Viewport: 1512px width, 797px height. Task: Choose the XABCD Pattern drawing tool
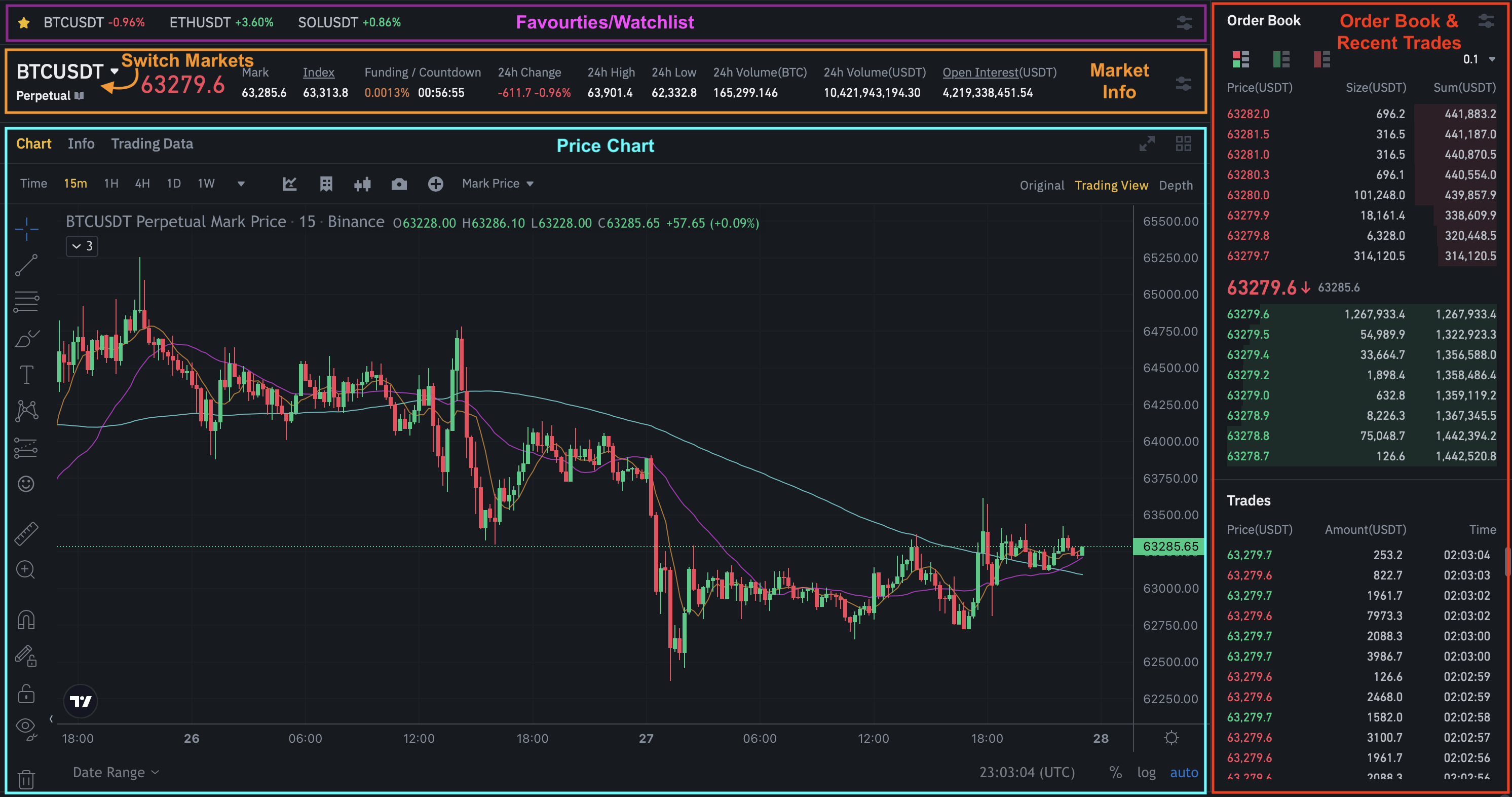point(26,411)
